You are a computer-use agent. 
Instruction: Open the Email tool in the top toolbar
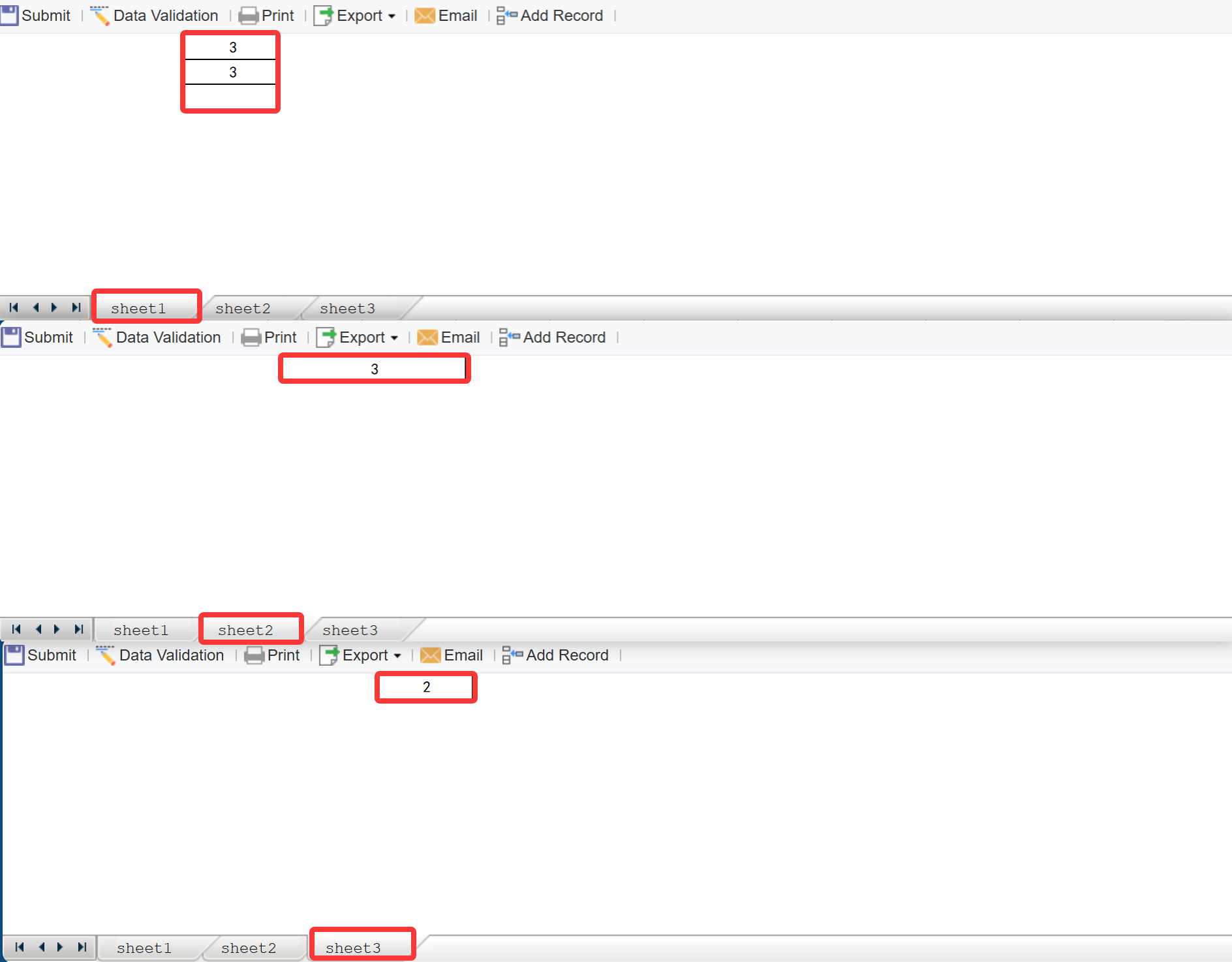click(x=425, y=15)
